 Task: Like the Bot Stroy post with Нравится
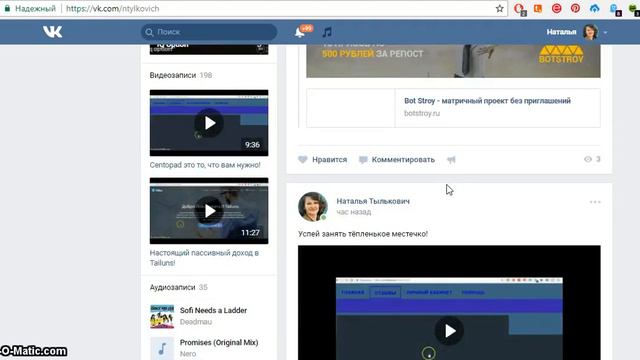coord(322,160)
